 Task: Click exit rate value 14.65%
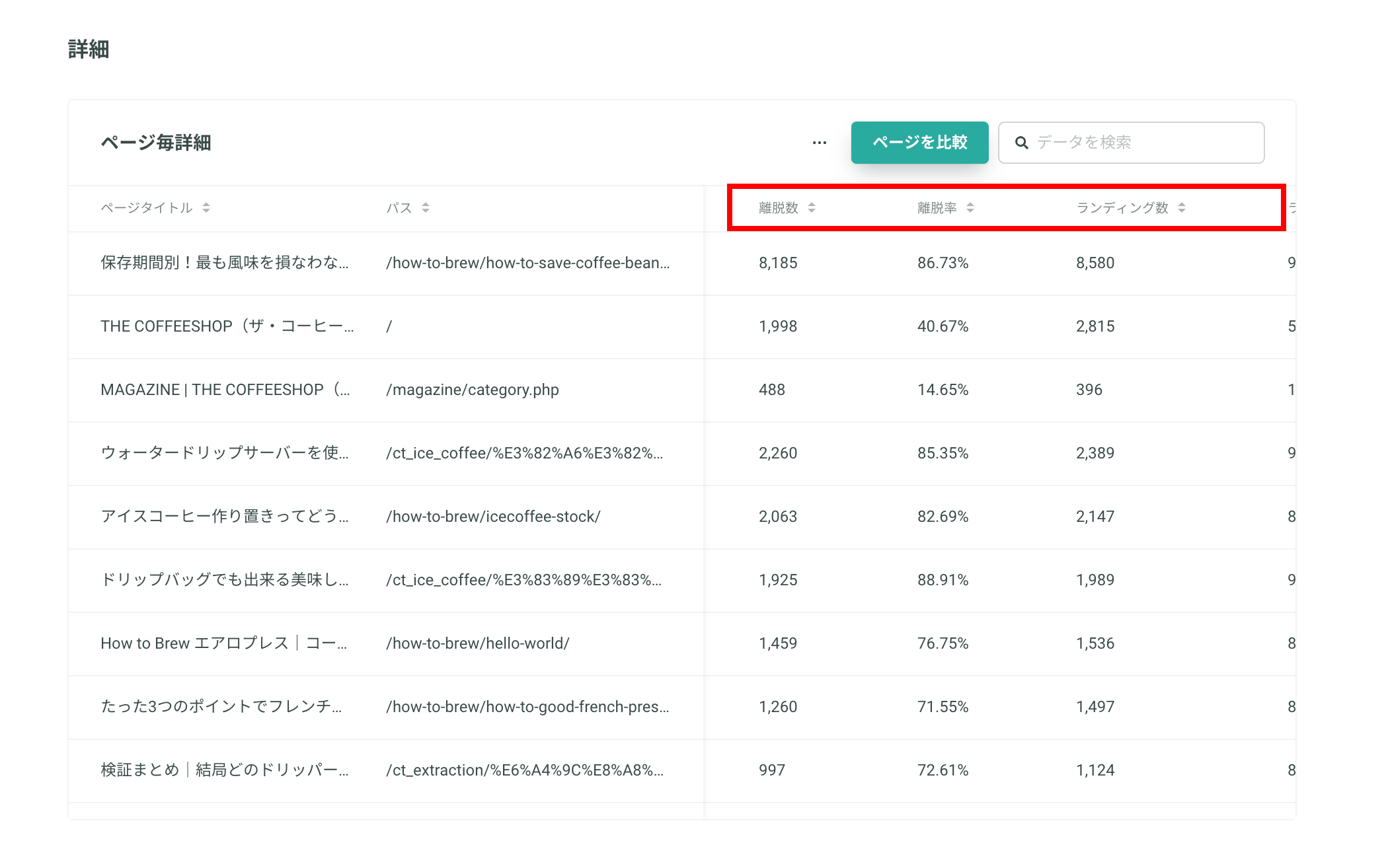point(943,390)
